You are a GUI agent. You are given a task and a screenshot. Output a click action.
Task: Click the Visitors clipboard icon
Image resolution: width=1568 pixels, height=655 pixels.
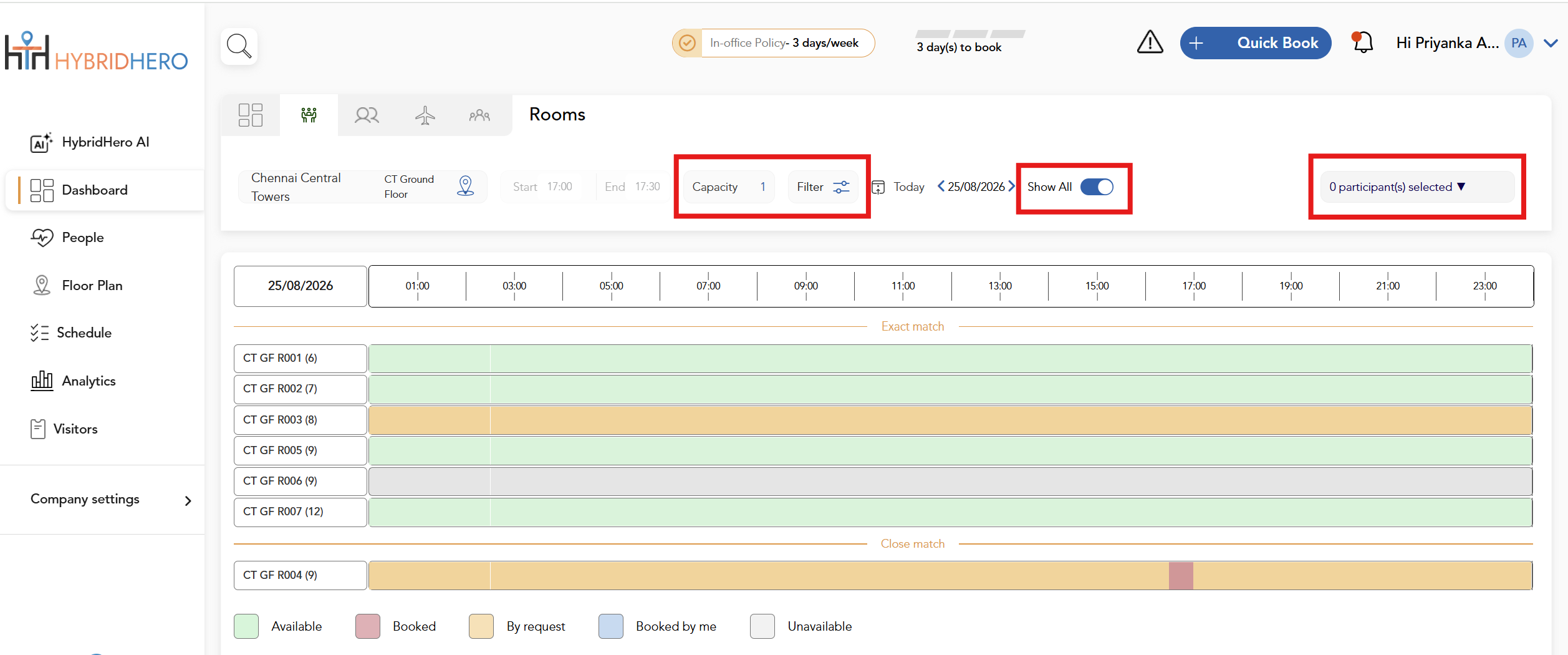[38, 429]
